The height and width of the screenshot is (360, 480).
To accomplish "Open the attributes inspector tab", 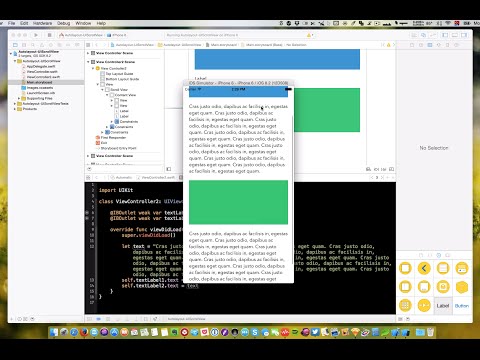I will coord(439,45).
